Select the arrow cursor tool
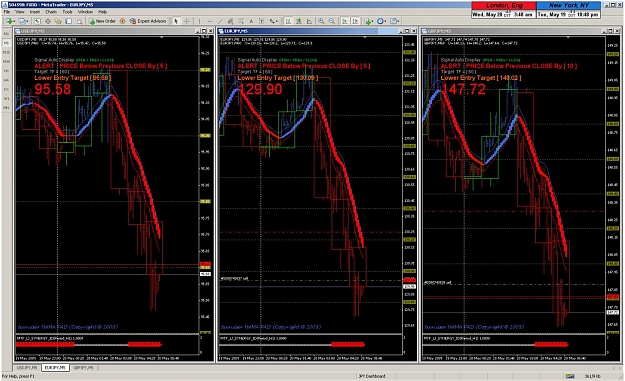Viewport: 625px width, 381px height. 176,21
